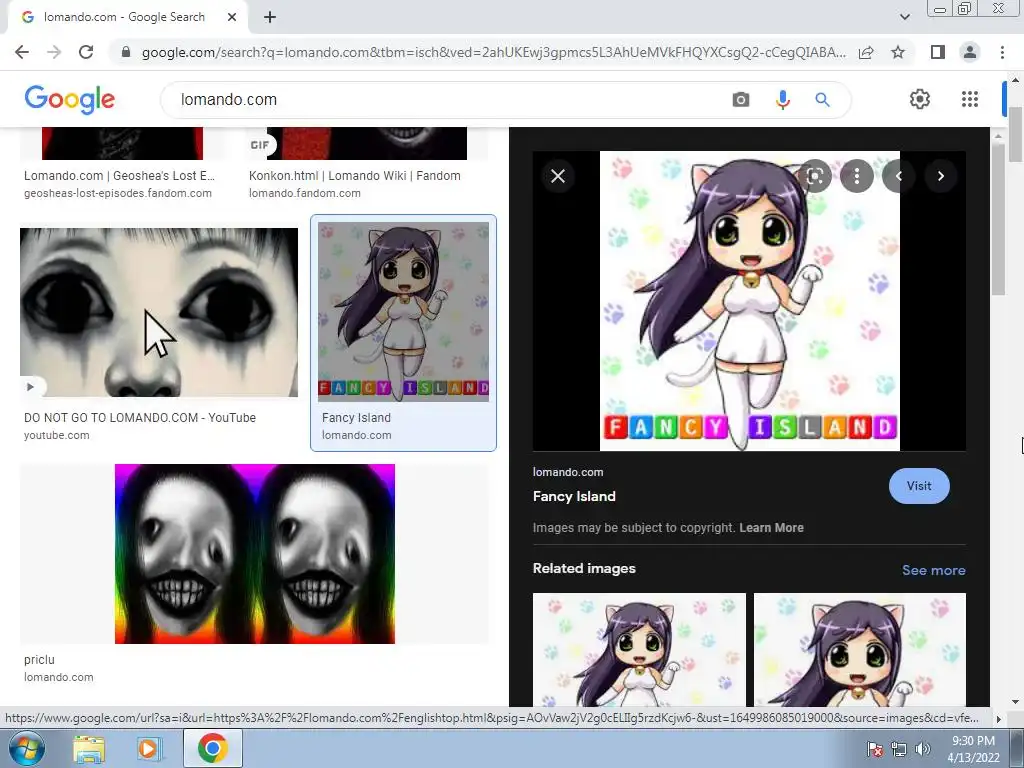Launch Windows Media Player from taskbar
1024x768 pixels.
[148, 749]
